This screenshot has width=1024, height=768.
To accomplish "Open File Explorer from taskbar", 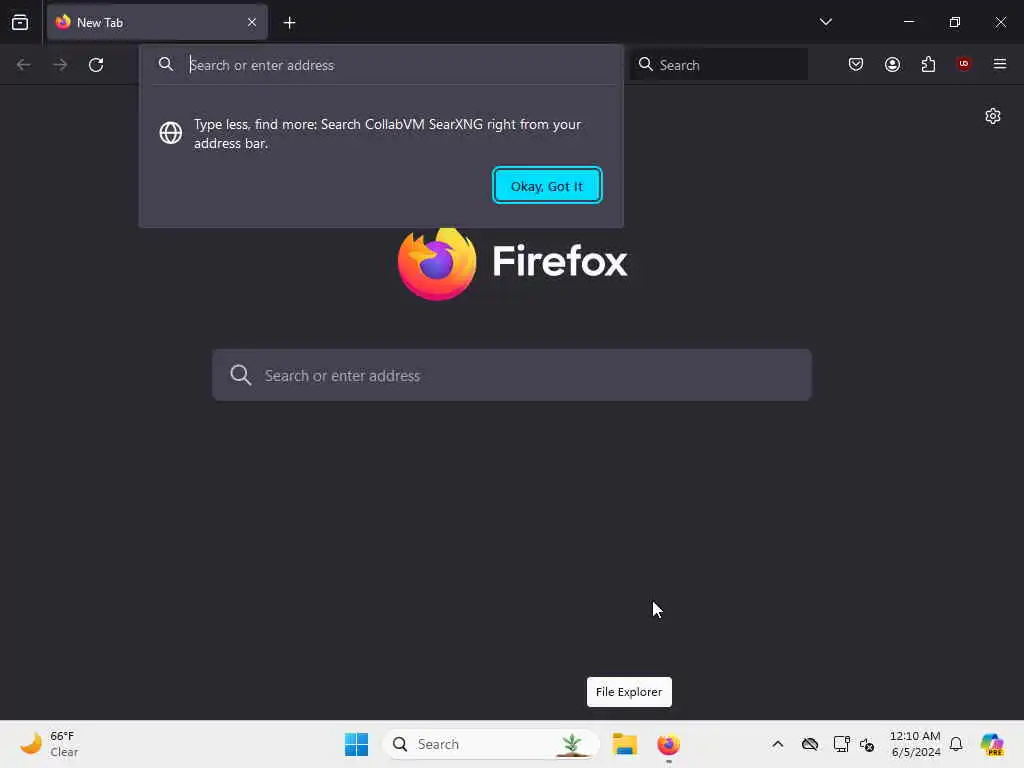I will click(624, 744).
